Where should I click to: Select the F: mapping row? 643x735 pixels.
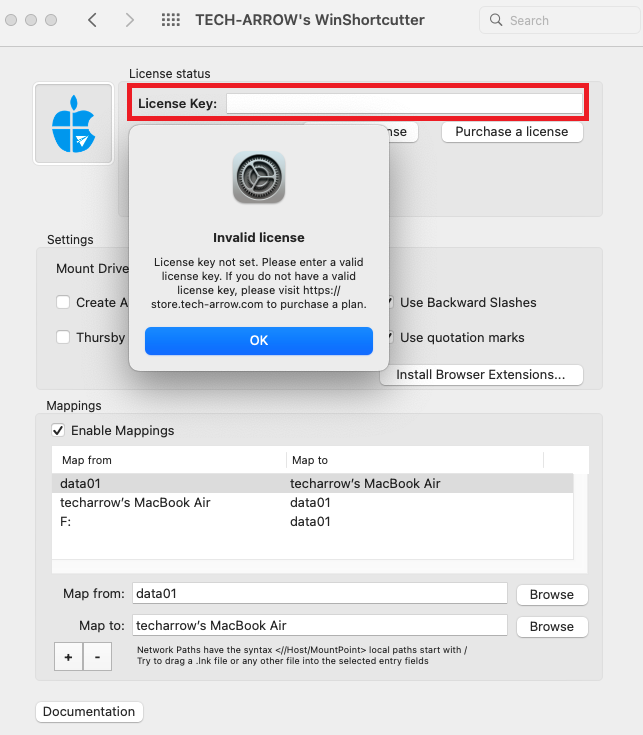tap(313, 521)
